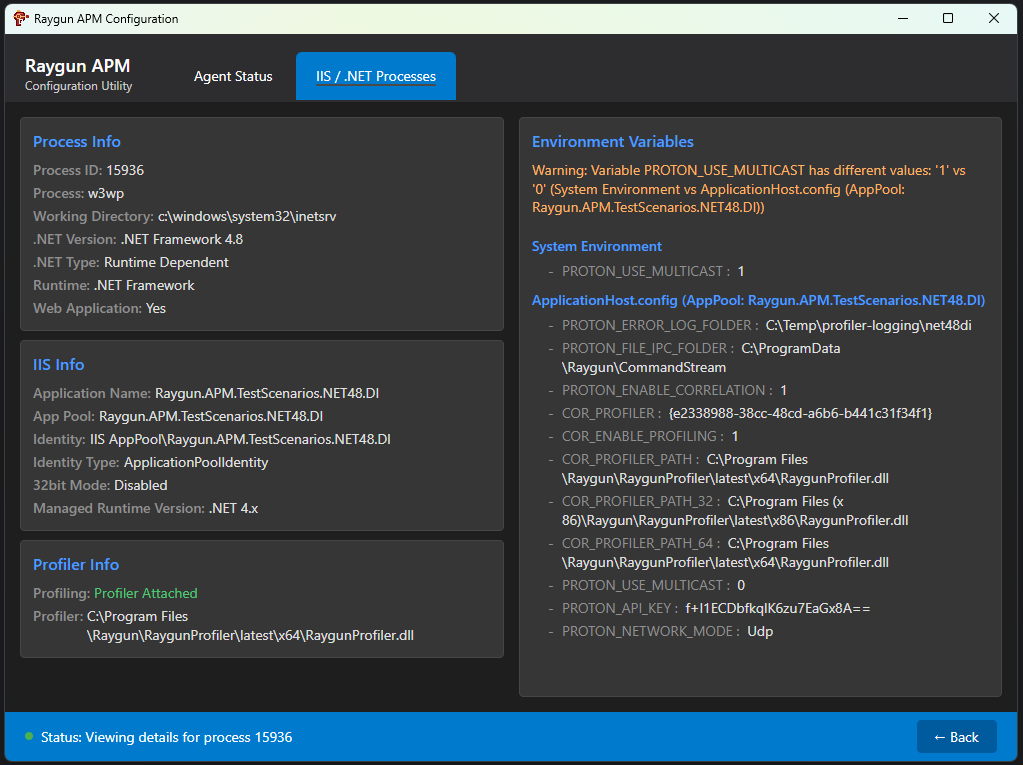Image resolution: width=1023 pixels, height=765 pixels.
Task: Click the Runtime Dependent value
Action: tap(166, 262)
